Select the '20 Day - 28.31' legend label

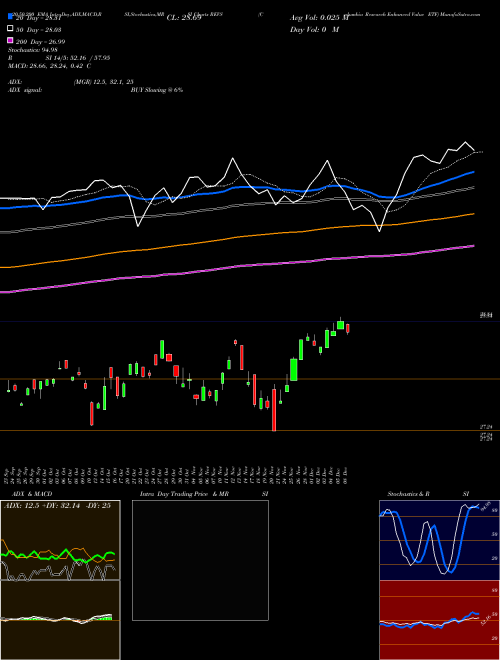pos(38,18)
